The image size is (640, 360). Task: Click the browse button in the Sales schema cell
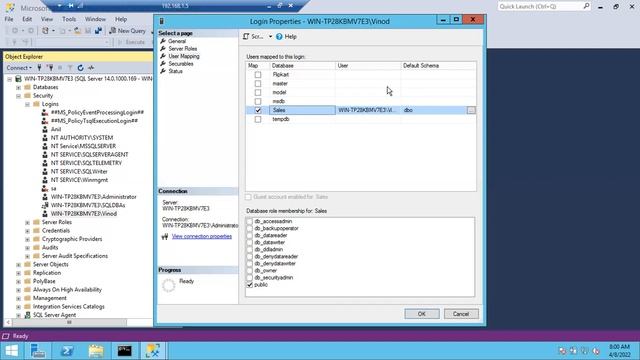[x=471, y=110]
